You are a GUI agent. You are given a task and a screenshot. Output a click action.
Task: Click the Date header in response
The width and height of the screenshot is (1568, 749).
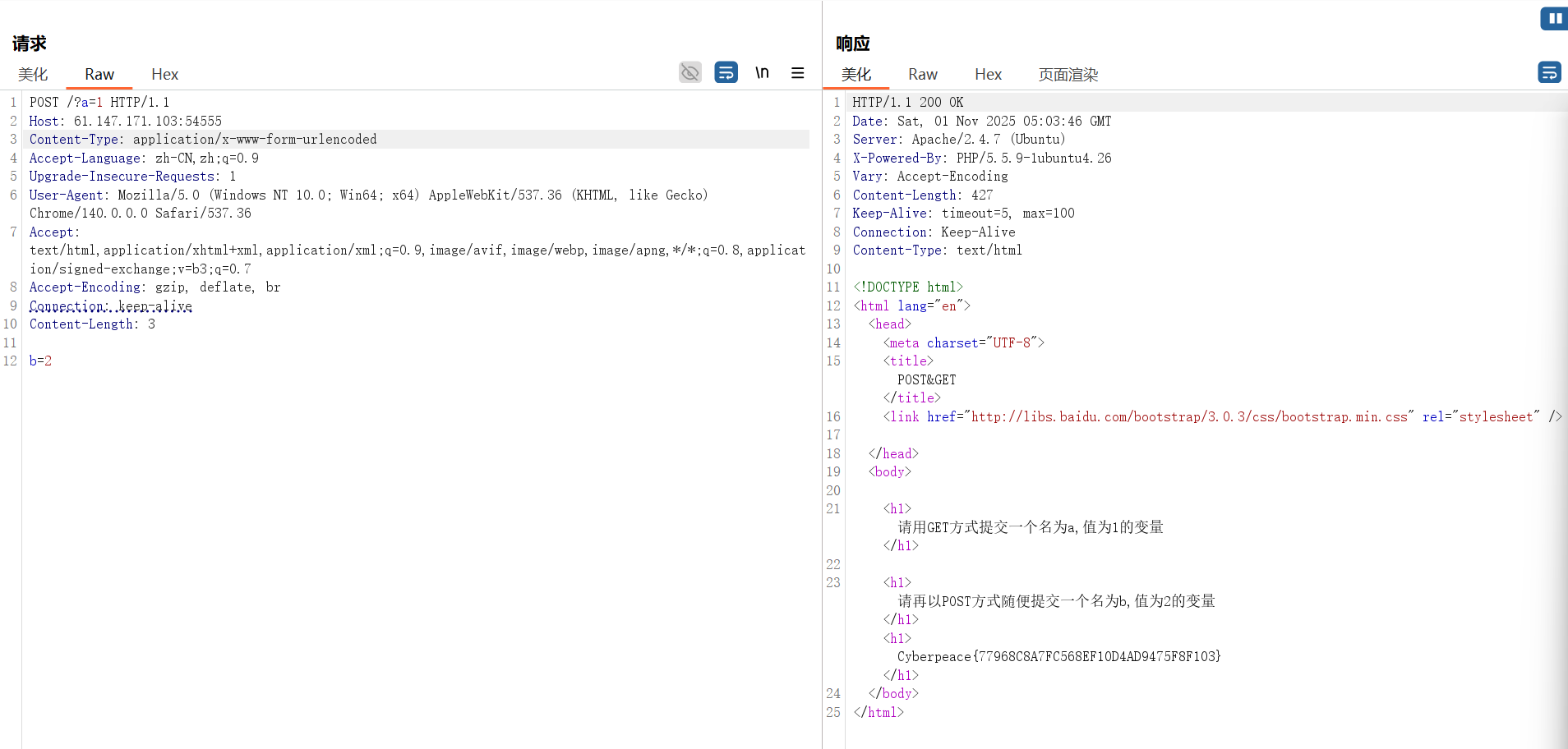[x=982, y=122]
